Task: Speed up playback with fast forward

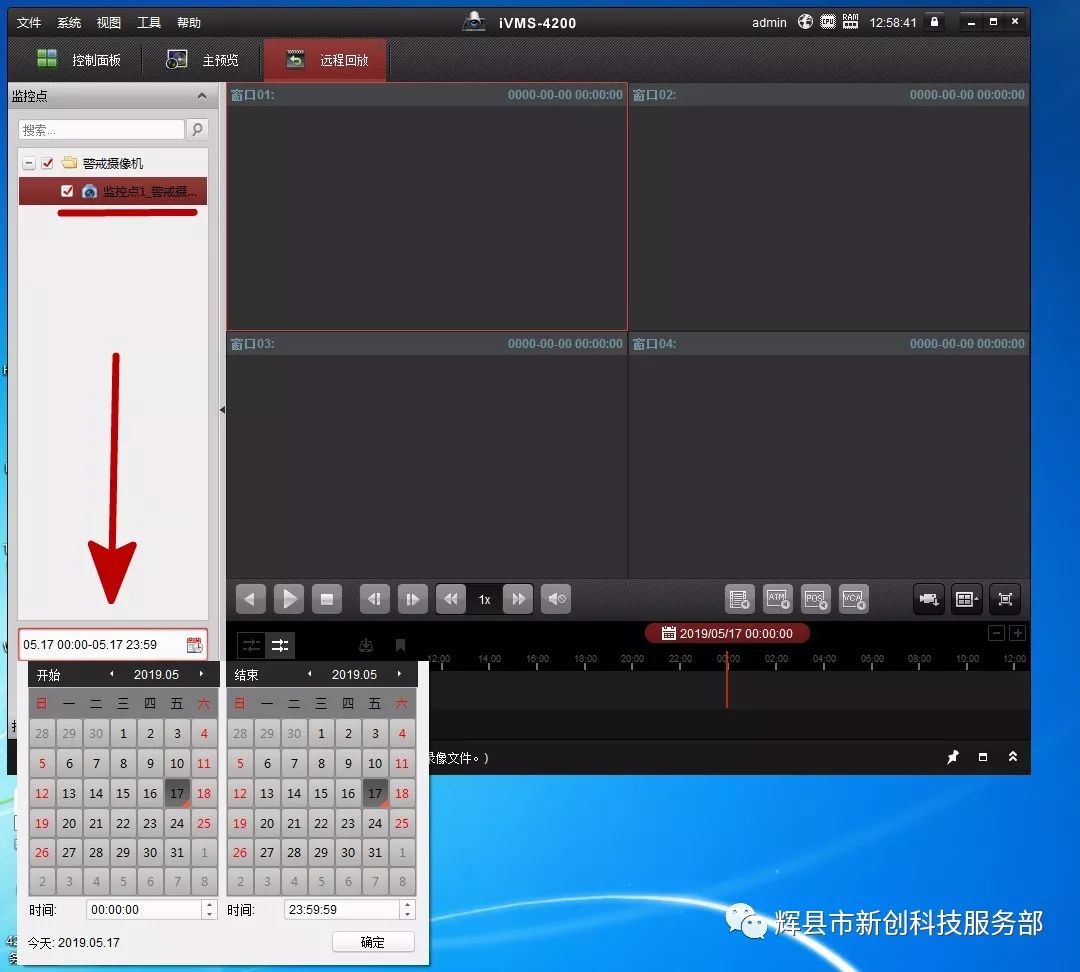Action: [518, 599]
